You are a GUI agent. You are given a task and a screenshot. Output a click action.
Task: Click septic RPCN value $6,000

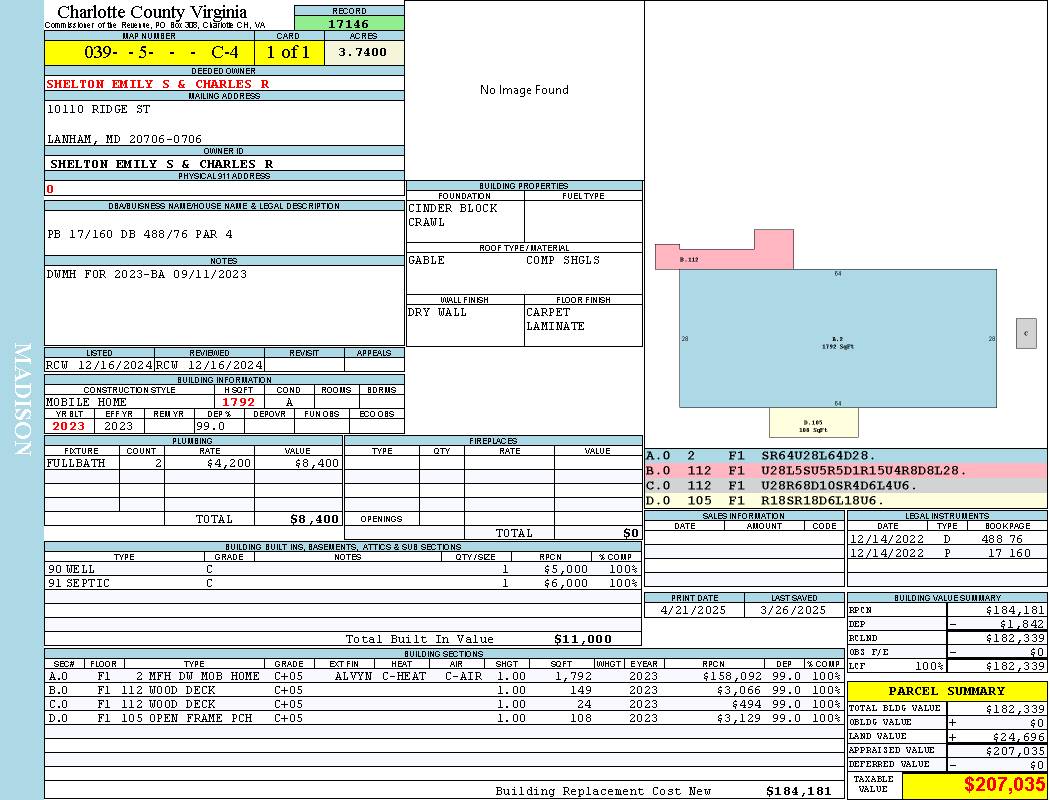(x=566, y=583)
